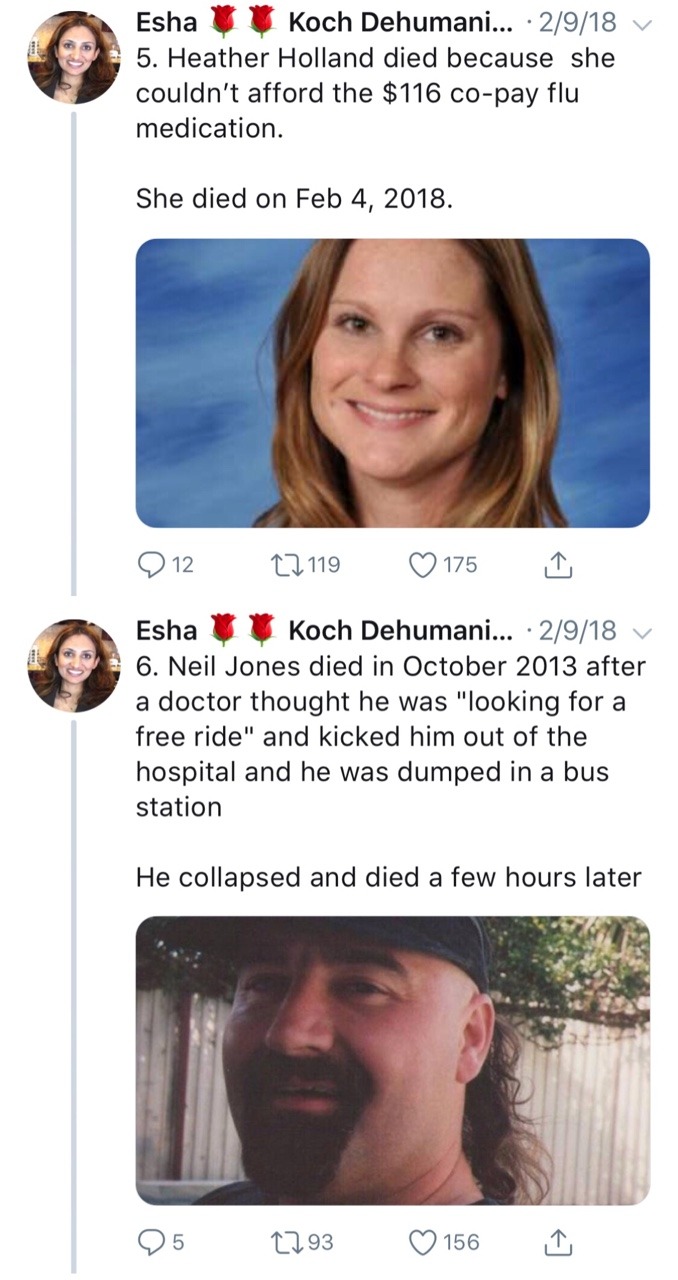This screenshot has width=678, height=1280.
Task: Share the Neil Jones tweet
Action: click(554, 1243)
